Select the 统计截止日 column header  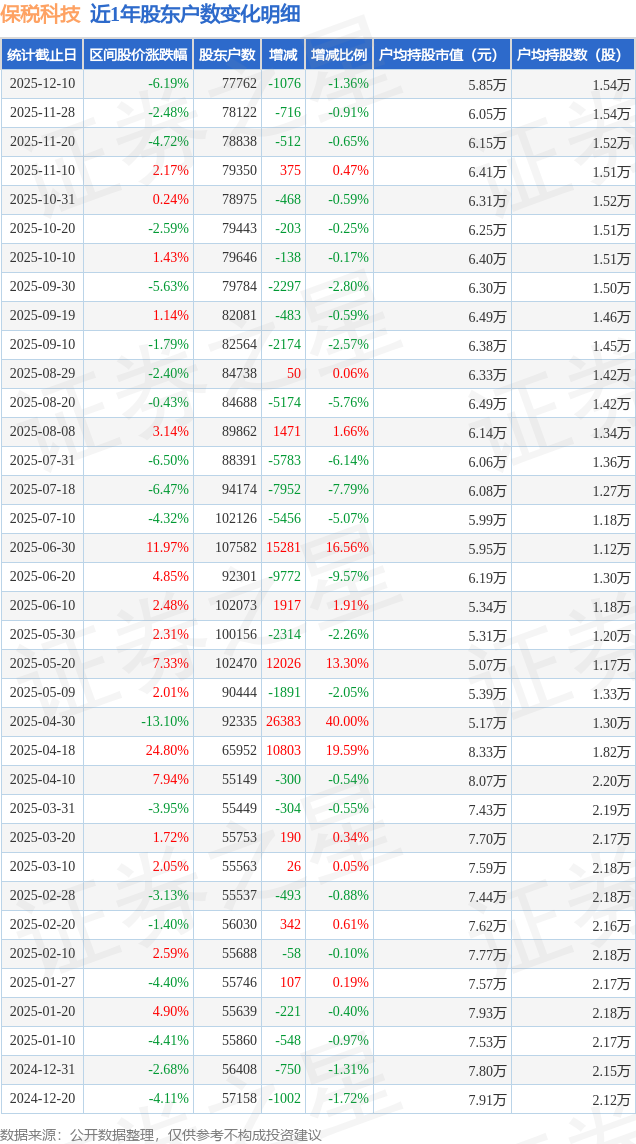pos(42,55)
